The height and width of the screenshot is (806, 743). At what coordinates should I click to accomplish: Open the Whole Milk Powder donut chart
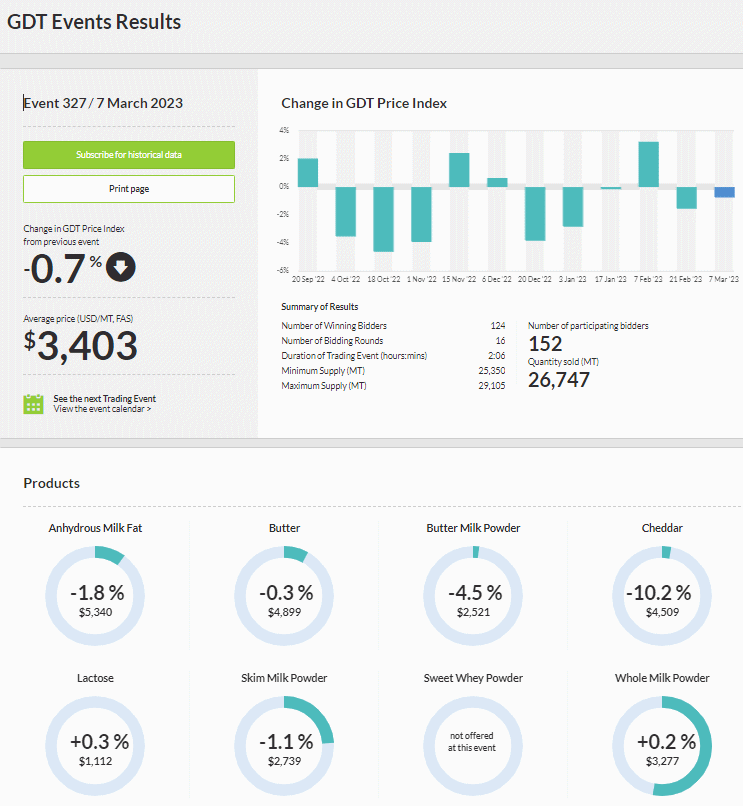[662, 746]
